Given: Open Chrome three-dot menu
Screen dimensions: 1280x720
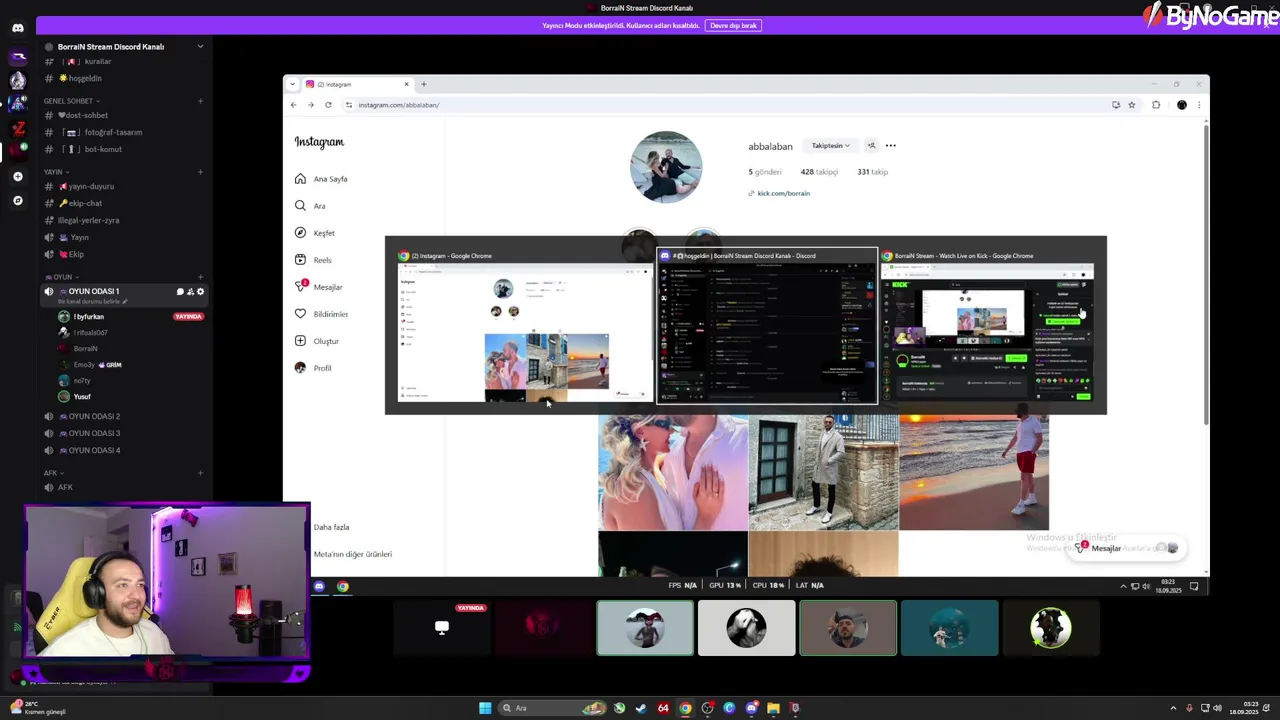Looking at the screenshot, I should click(1199, 105).
